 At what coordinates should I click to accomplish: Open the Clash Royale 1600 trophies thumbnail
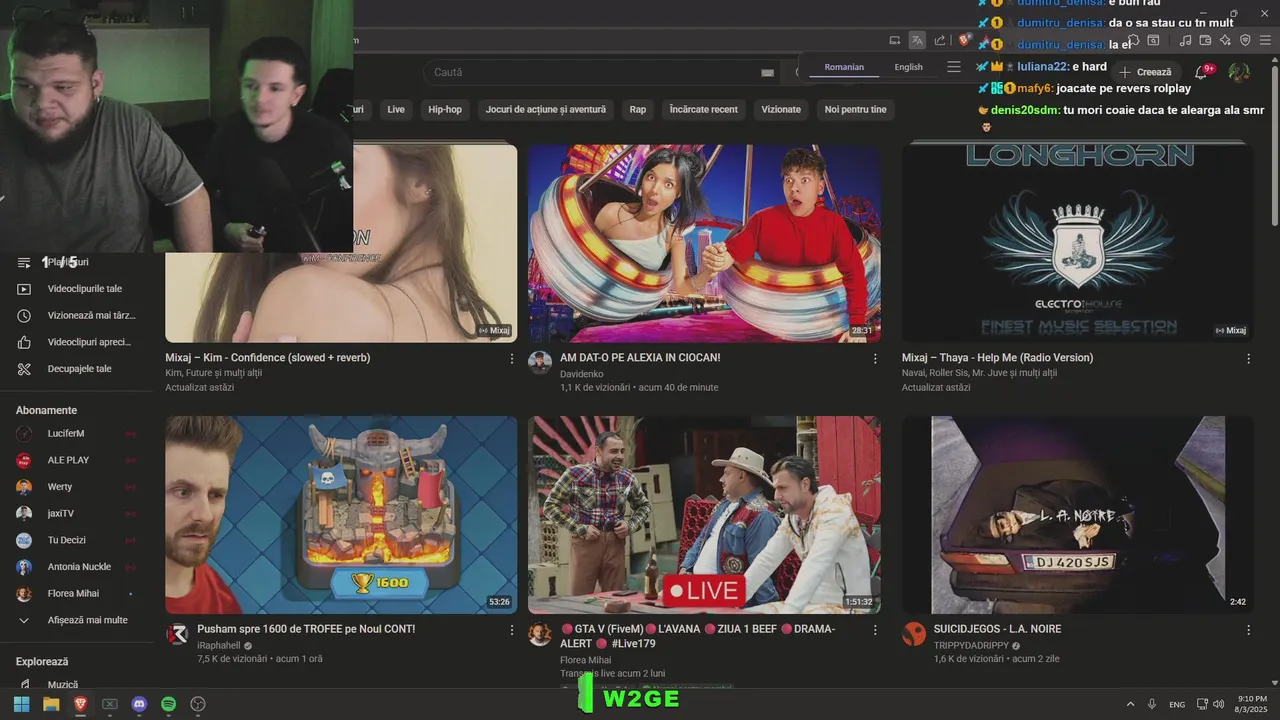pos(341,515)
